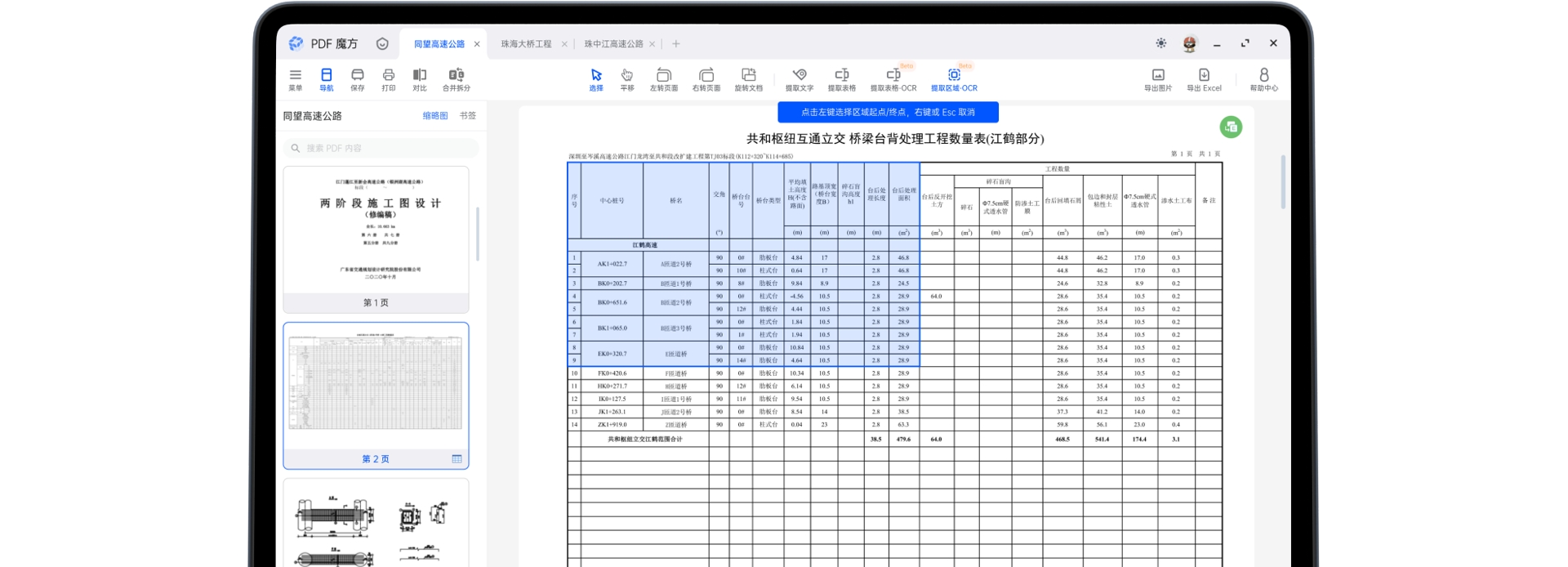
Task: Click the 保存 save icon
Action: pyautogui.click(x=358, y=79)
